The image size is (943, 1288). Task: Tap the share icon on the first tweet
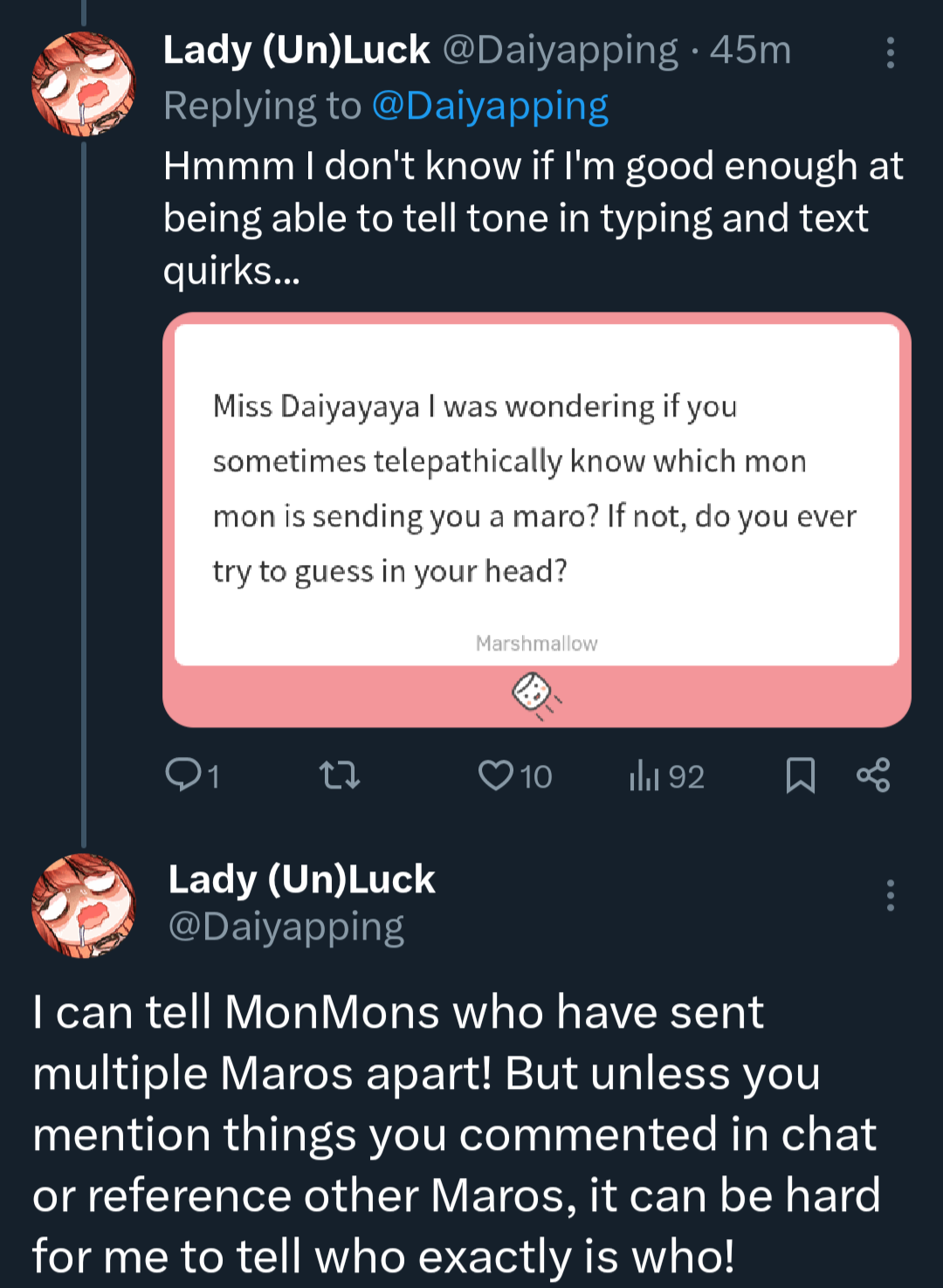pos(873,775)
